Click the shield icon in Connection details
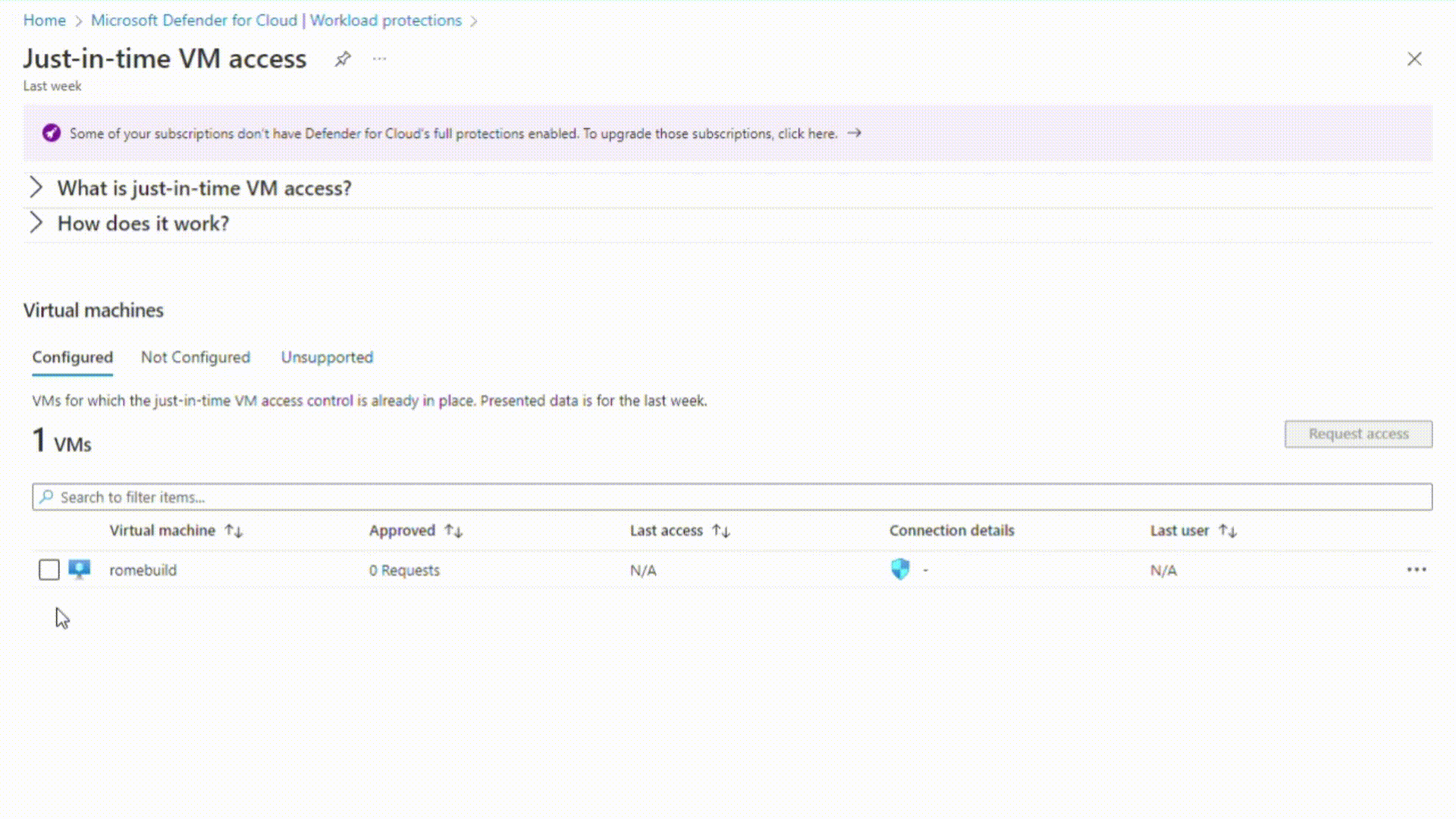1456x819 pixels. (x=900, y=570)
